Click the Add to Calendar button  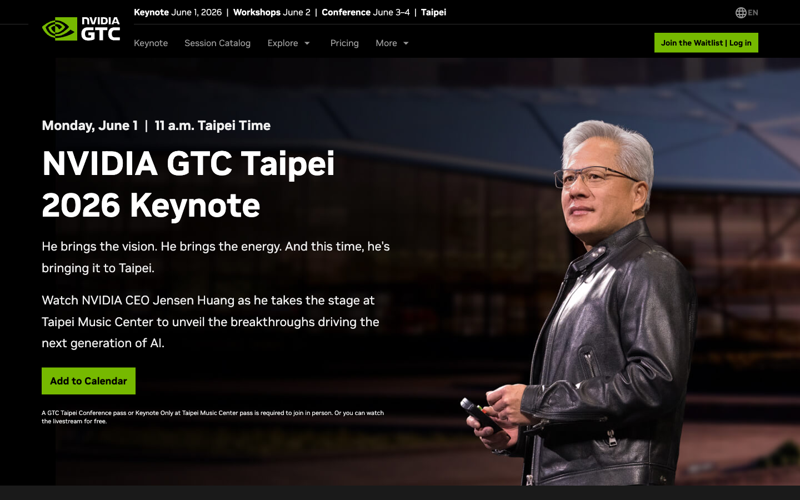tap(89, 381)
